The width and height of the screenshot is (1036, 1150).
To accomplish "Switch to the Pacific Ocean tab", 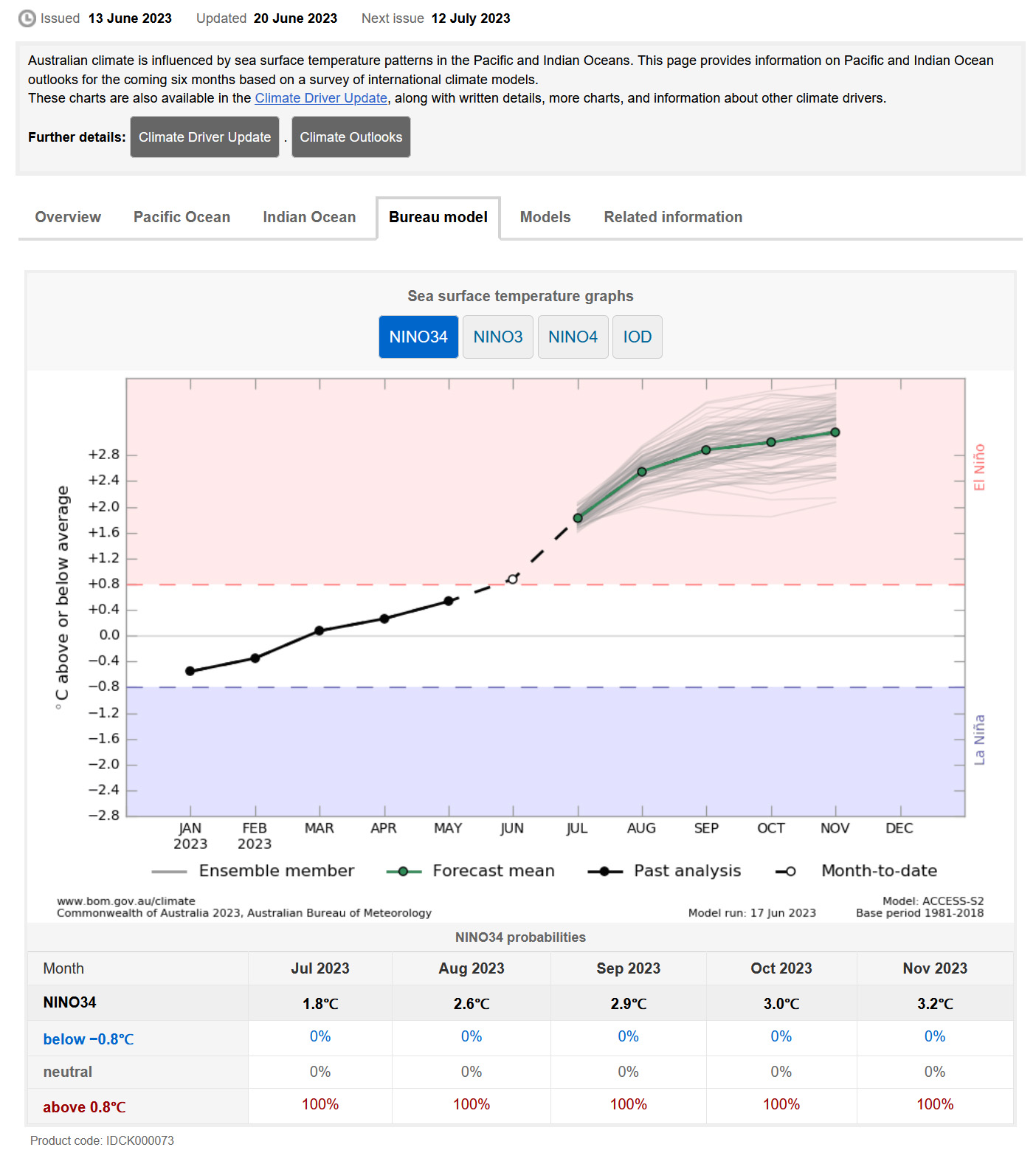I will point(182,217).
